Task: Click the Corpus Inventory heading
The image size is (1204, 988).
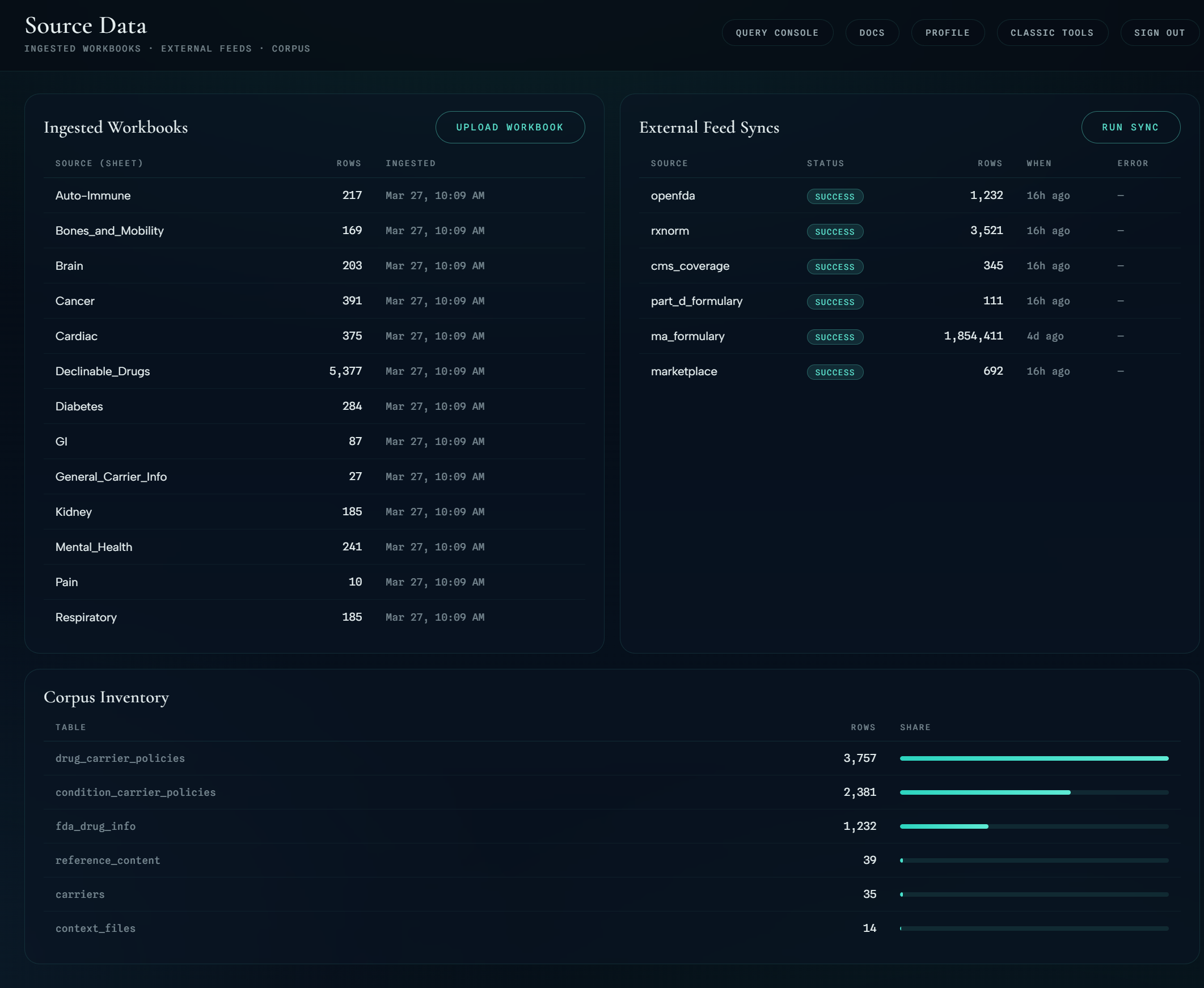Action: pos(107,697)
